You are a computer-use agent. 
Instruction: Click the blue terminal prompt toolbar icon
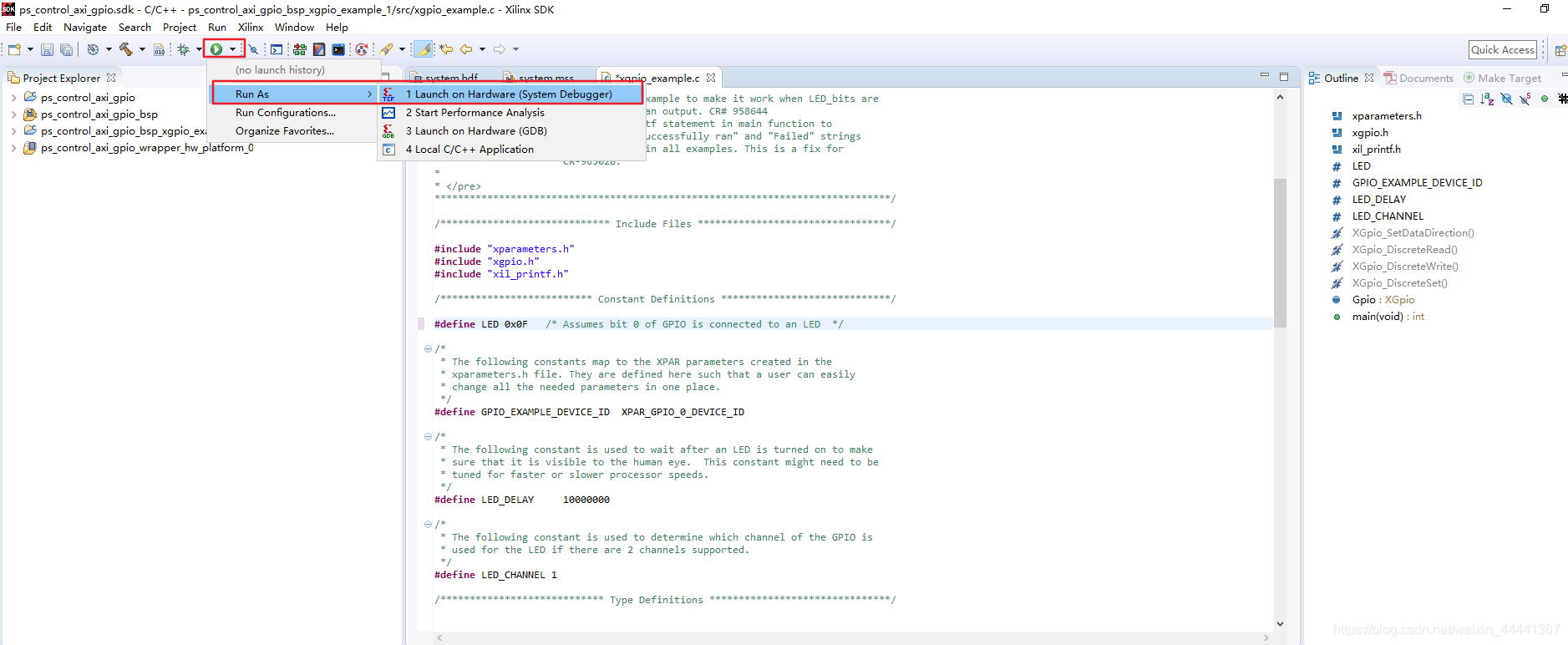pos(277,49)
